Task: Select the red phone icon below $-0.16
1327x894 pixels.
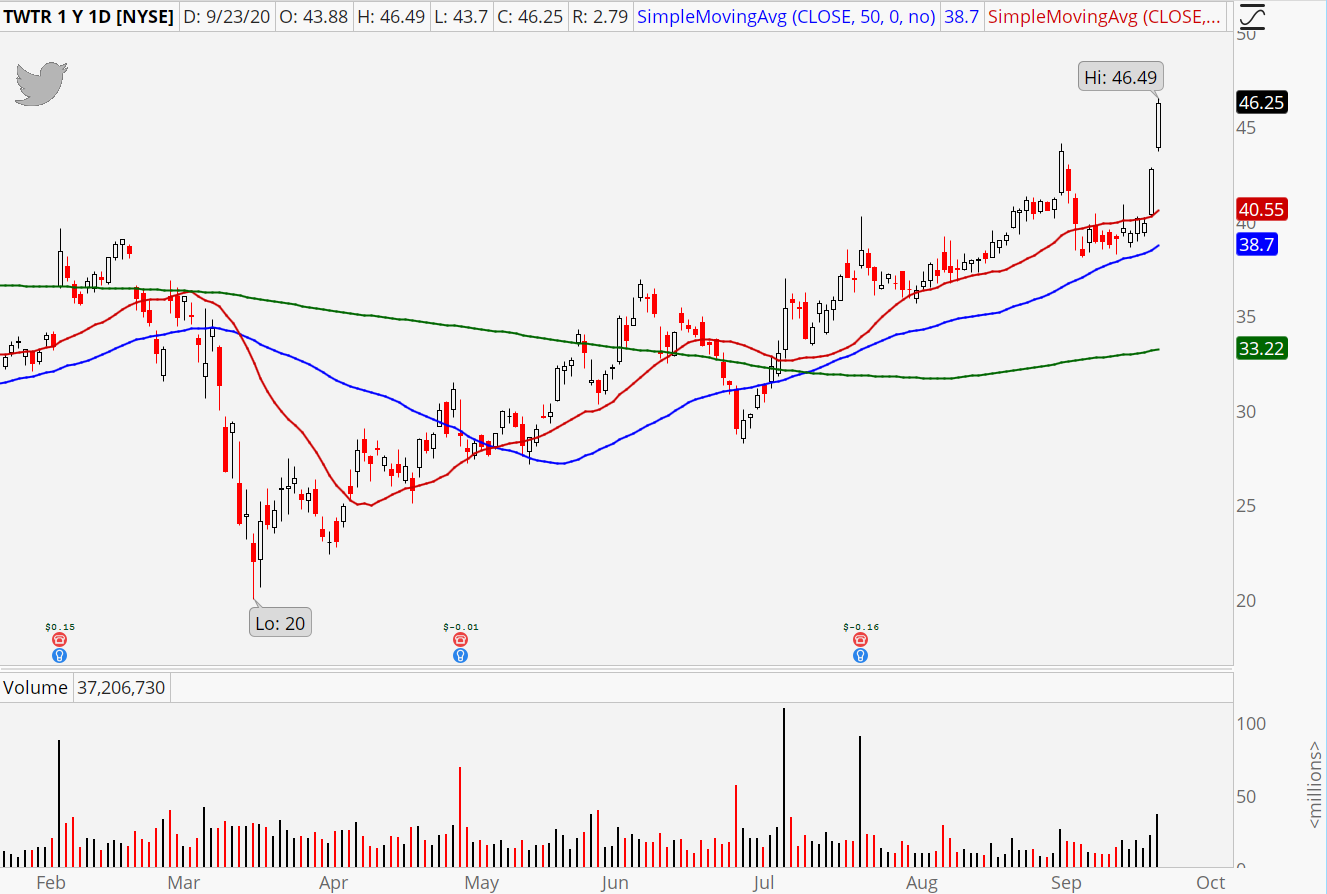Action: pyautogui.click(x=860, y=640)
